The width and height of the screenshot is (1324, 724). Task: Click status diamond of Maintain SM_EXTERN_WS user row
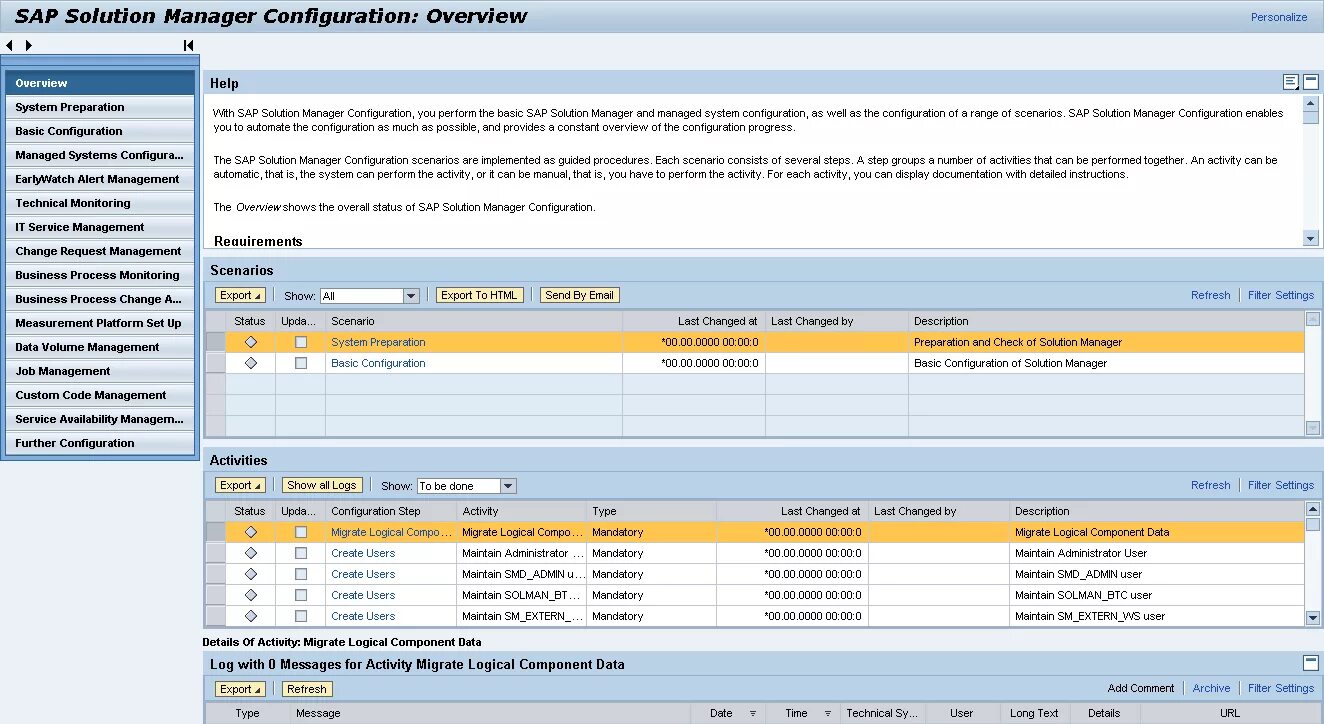251,616
